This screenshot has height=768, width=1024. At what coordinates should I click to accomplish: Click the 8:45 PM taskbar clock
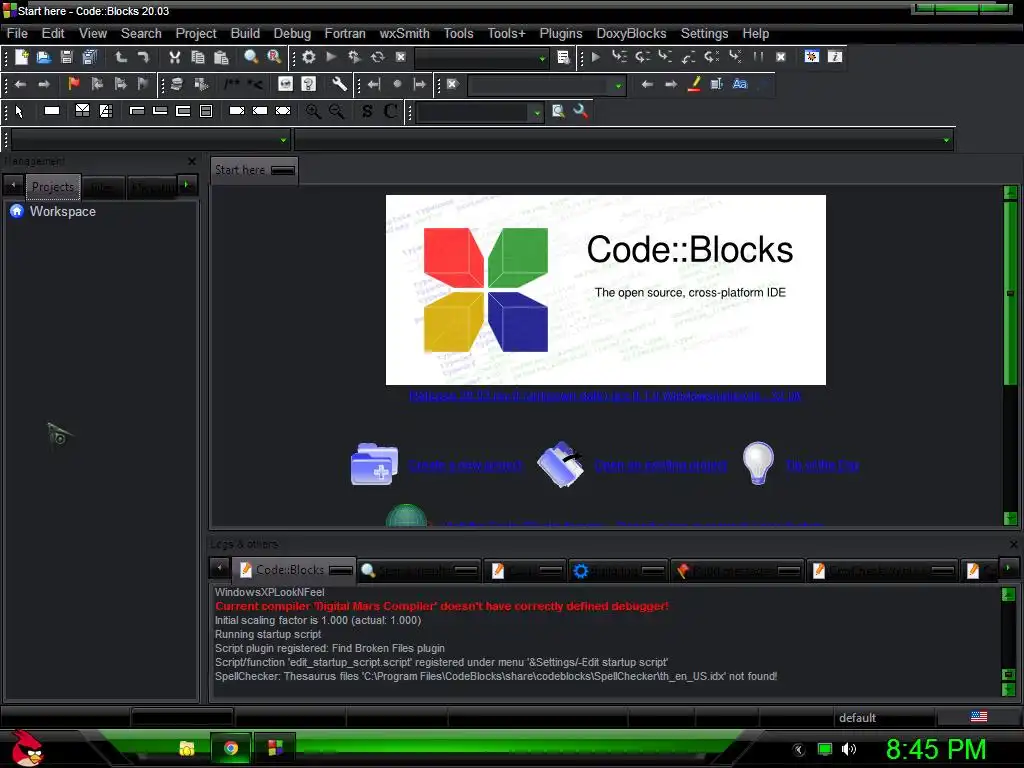[x=936, y=749]
